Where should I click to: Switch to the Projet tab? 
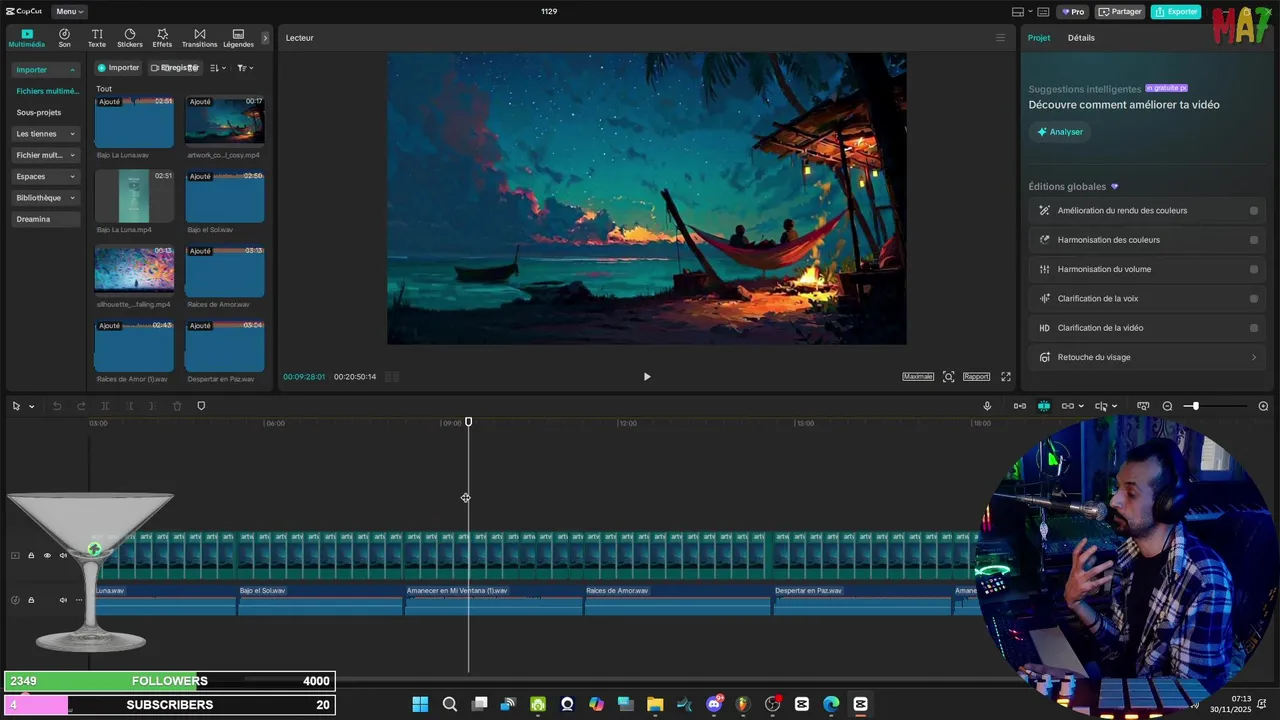[1039, 38]
